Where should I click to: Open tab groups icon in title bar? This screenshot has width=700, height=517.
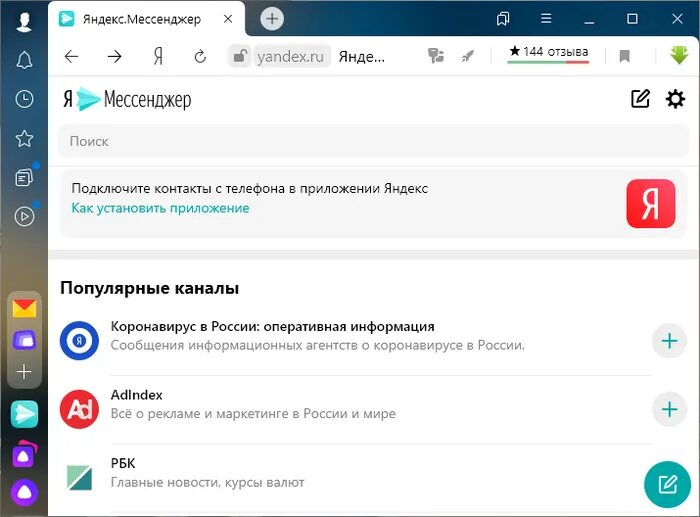[503, 19]
